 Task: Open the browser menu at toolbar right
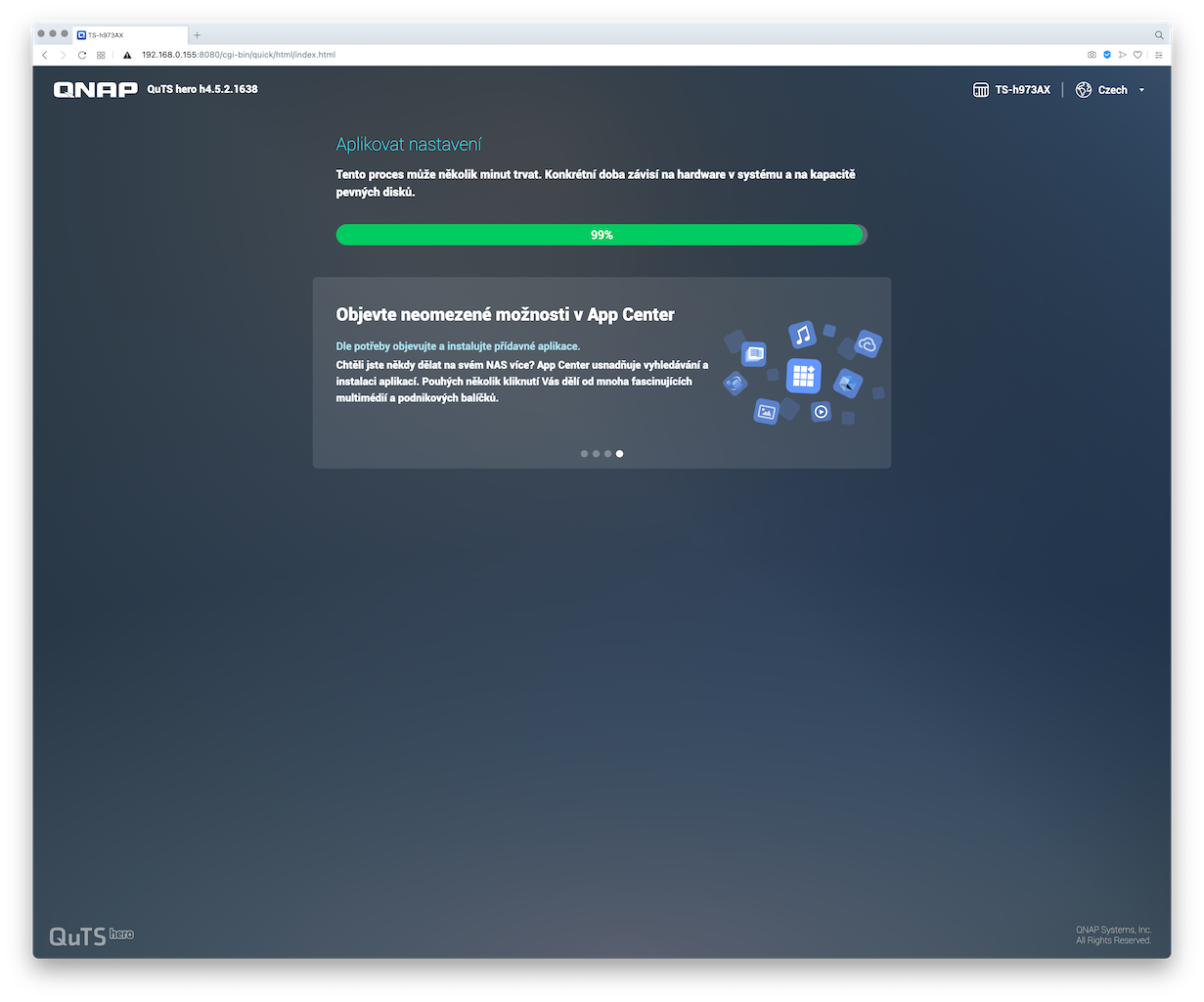pyautogui.click(x=1159, y=55)
